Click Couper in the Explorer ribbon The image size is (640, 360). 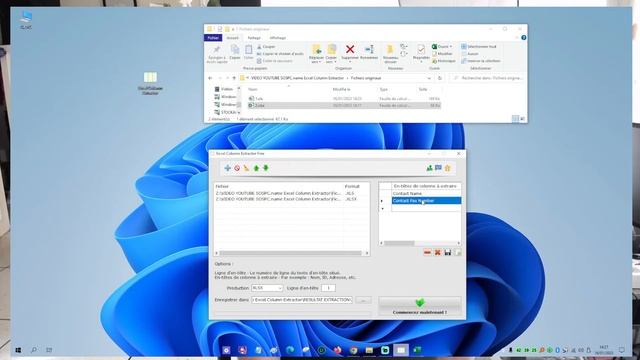point(267,47)
